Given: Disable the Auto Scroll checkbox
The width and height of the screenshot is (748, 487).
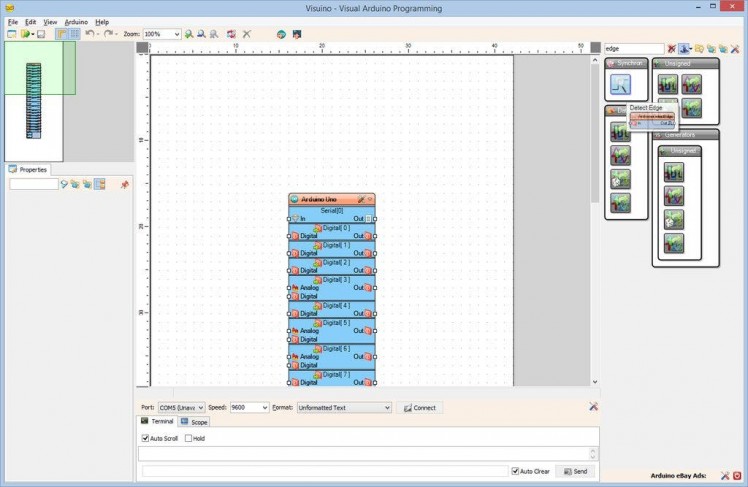Looking at the screenshot, I should (x=145, y=438).
